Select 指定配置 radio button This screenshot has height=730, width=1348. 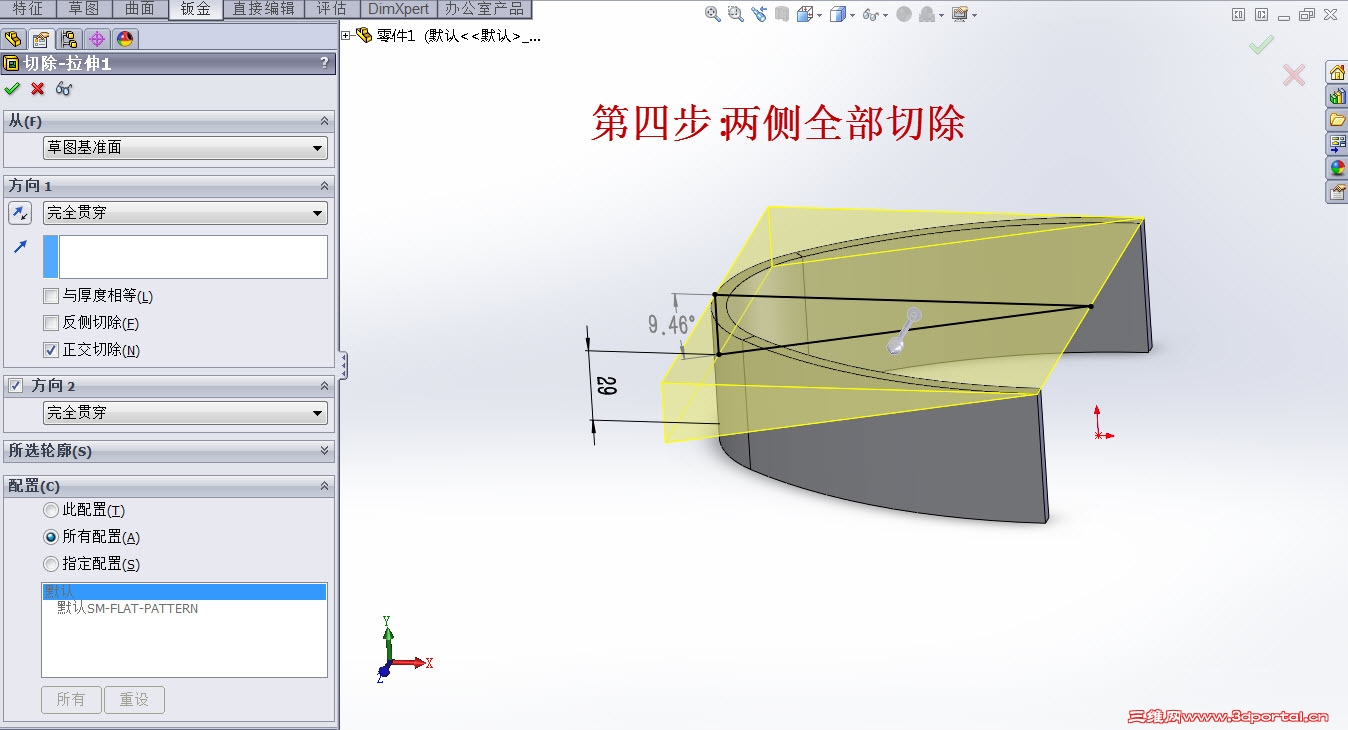(51, 564)
